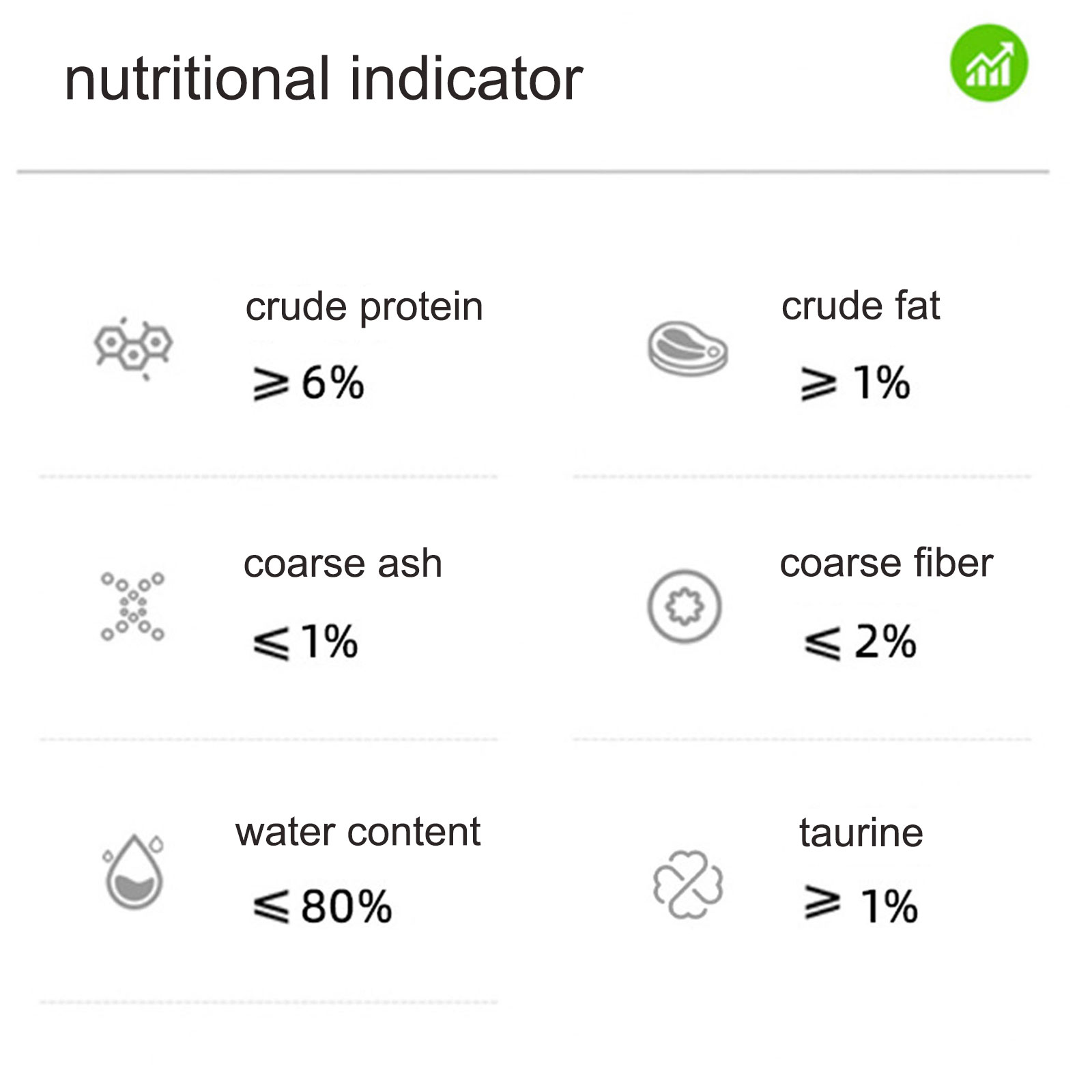
Task: Click the ≥1% taurine value
Action: pos(861,906)
